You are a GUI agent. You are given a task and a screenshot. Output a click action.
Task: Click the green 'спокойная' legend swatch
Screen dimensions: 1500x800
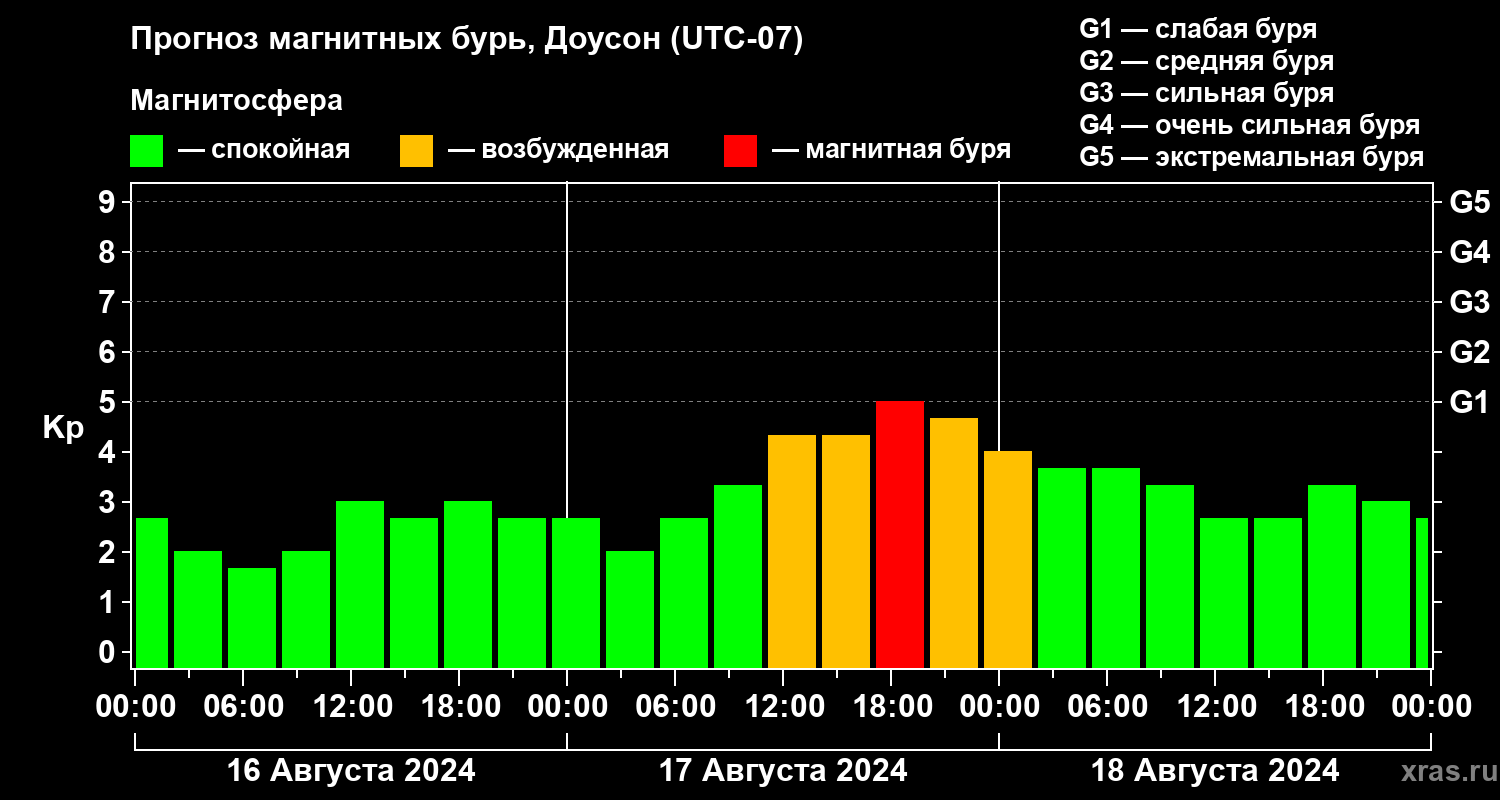146,151
